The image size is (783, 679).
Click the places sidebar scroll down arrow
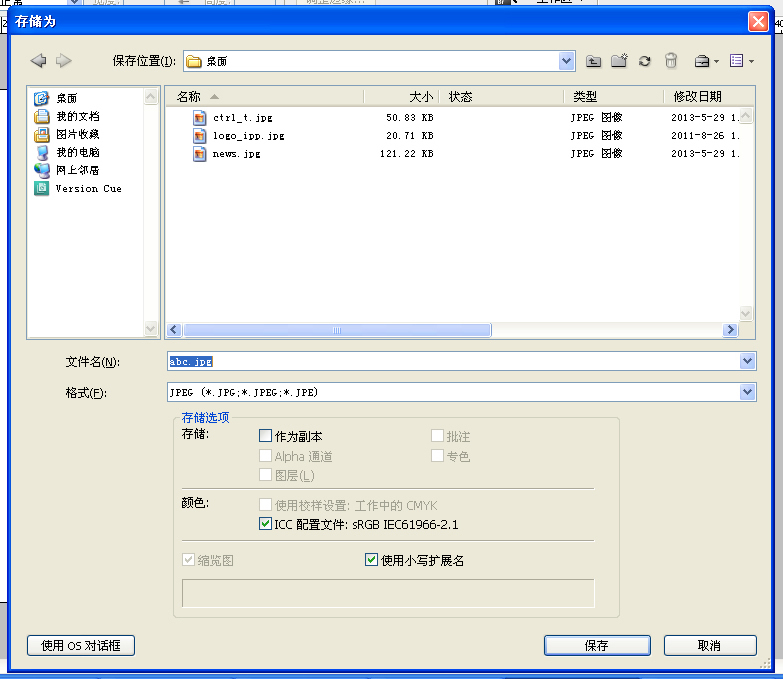[151, 329]
